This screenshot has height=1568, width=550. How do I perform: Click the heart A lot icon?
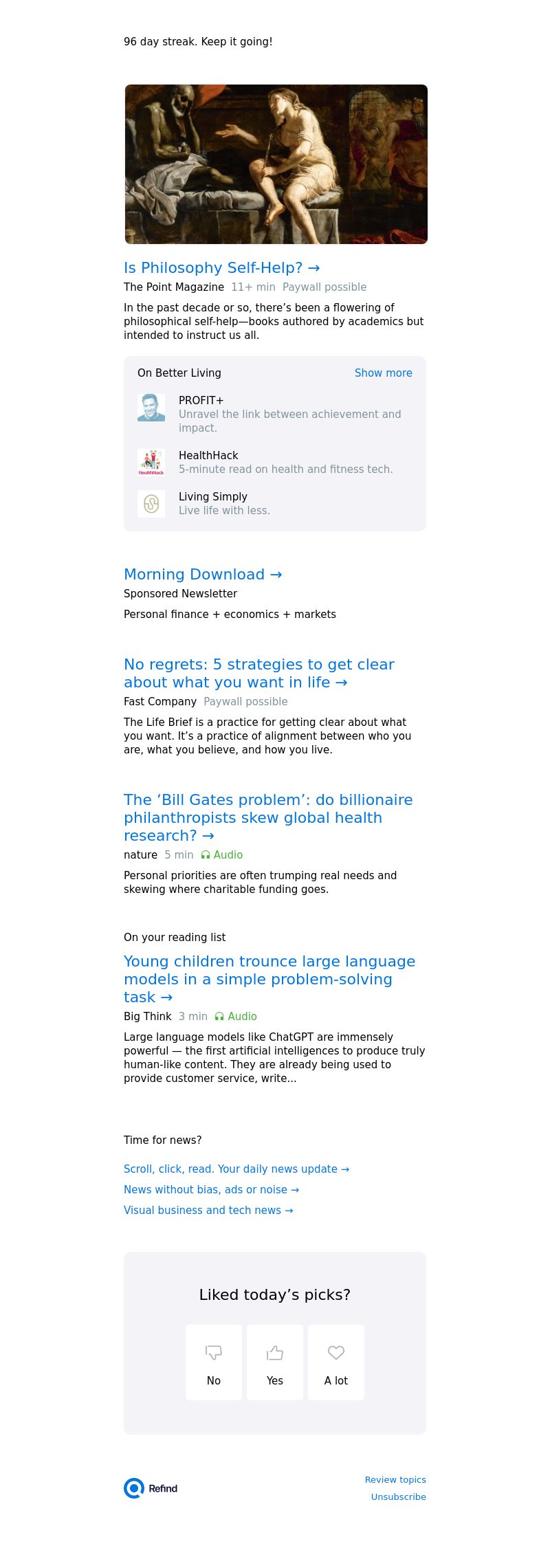point(336,1352)
